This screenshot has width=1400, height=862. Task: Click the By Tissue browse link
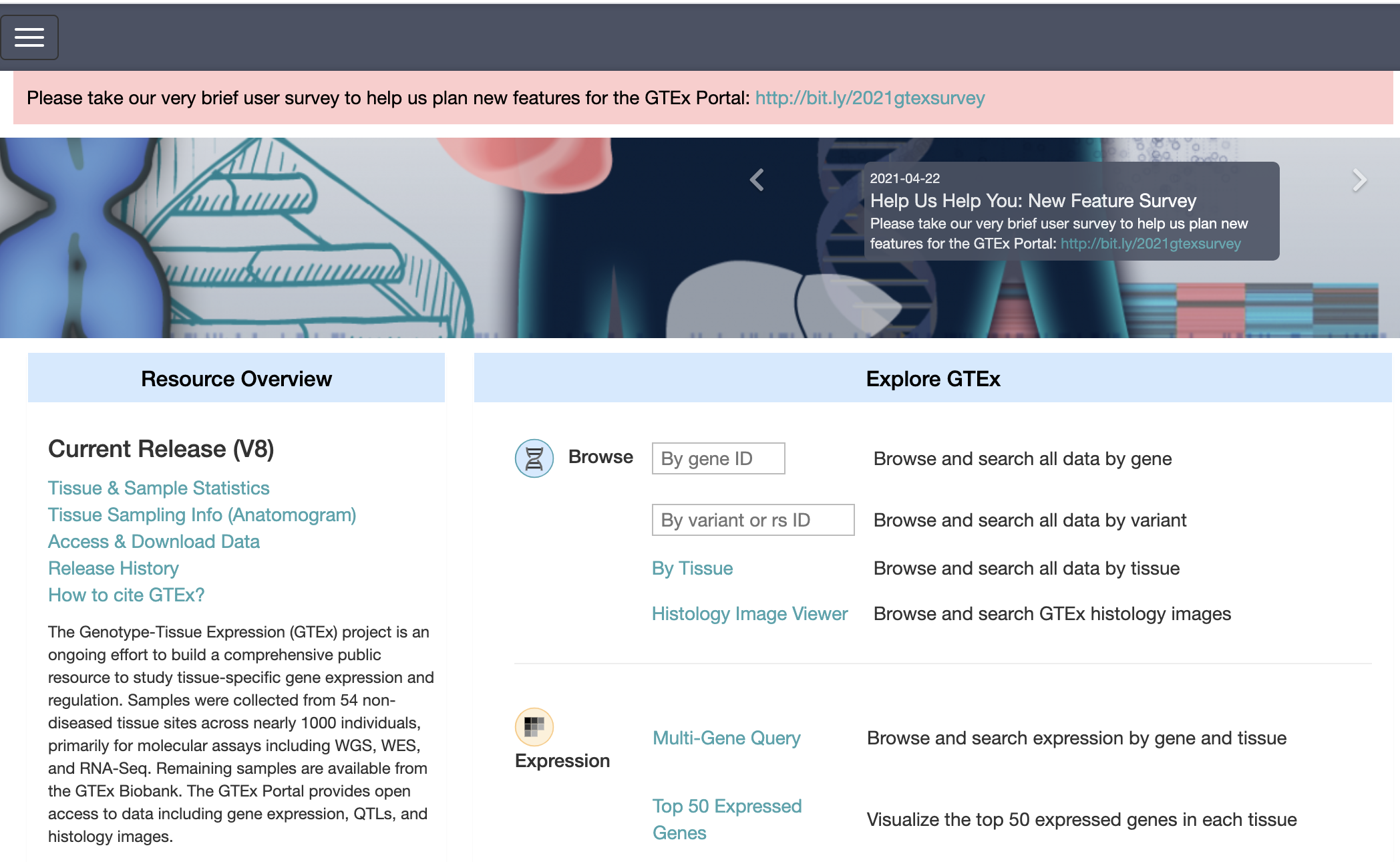[692, 567]
